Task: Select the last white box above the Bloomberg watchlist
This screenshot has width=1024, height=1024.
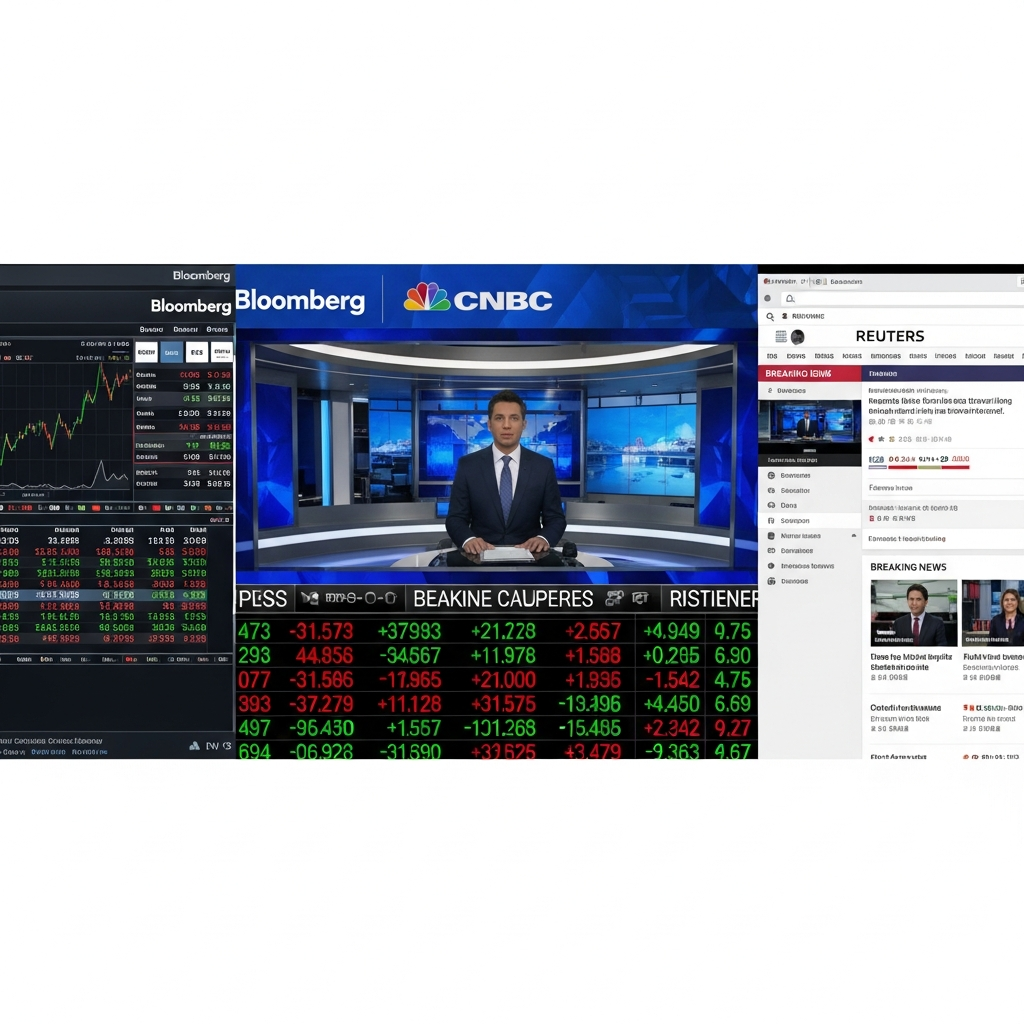Action: (221, 352)
